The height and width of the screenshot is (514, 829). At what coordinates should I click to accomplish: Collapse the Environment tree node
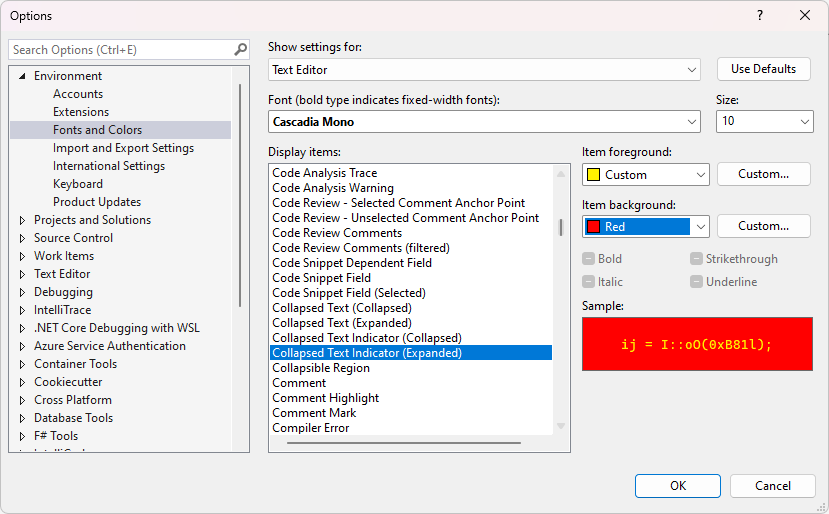22,76
